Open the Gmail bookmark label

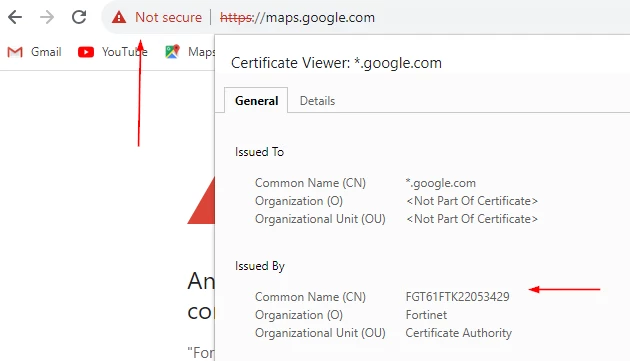[x=46, y=52]
